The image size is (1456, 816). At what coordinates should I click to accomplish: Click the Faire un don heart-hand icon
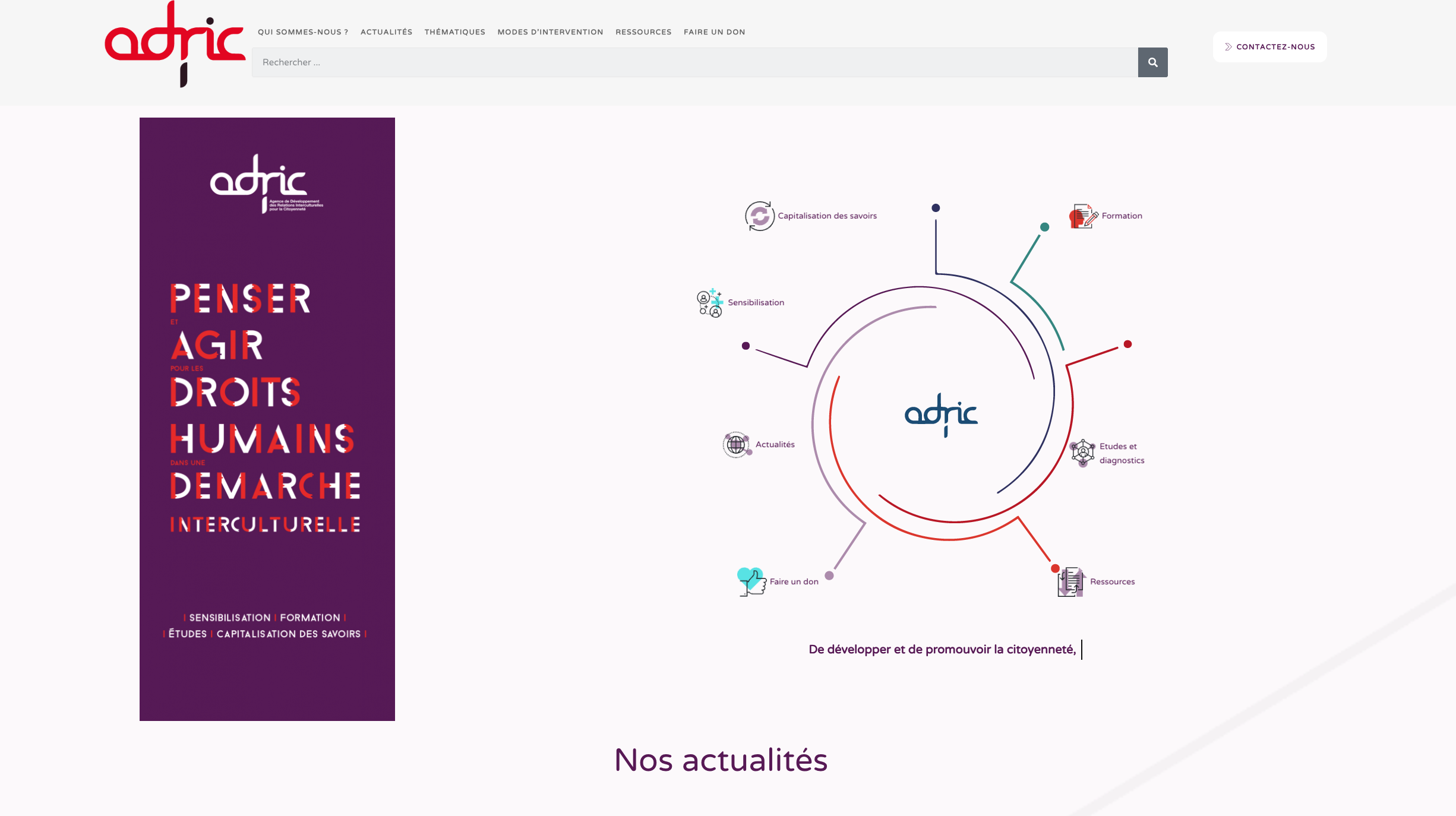click(751, 581)
